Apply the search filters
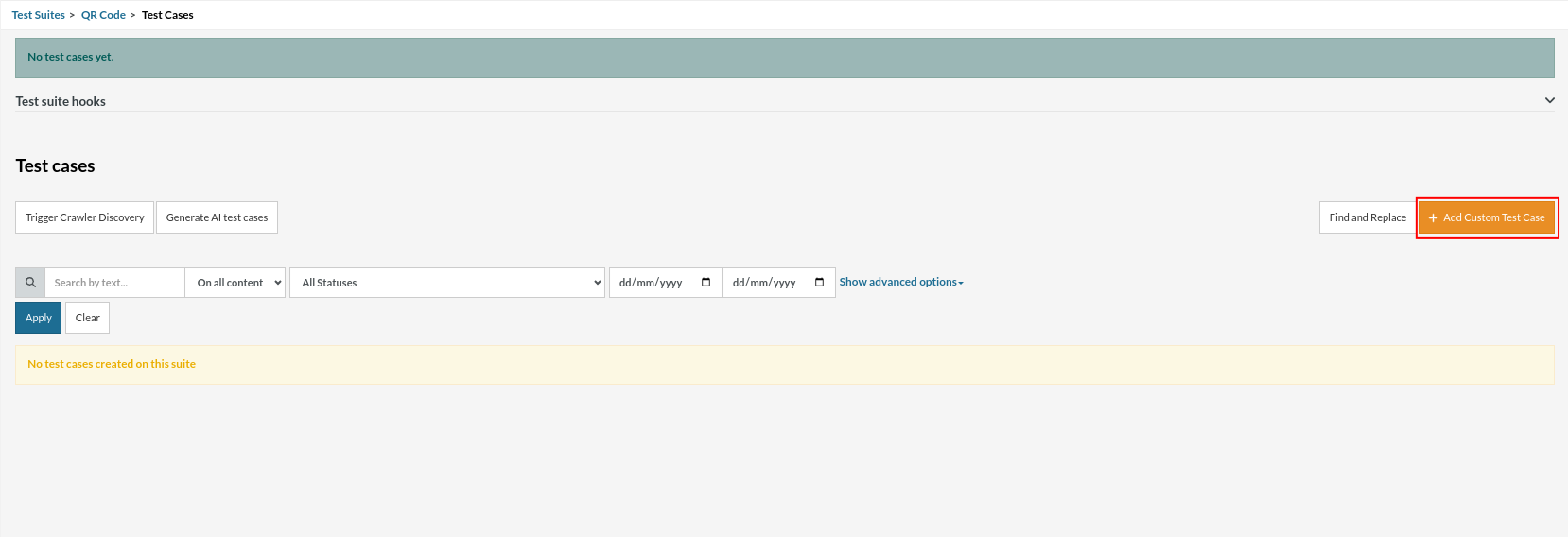Image resolution: width=1568 pixels, height=537 pixels. pos(39,318)
